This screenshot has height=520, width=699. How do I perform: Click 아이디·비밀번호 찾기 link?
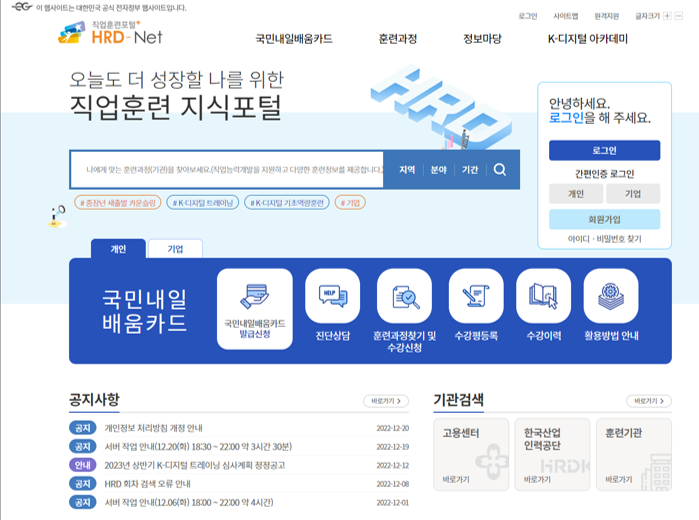click(x=604, y=239)
